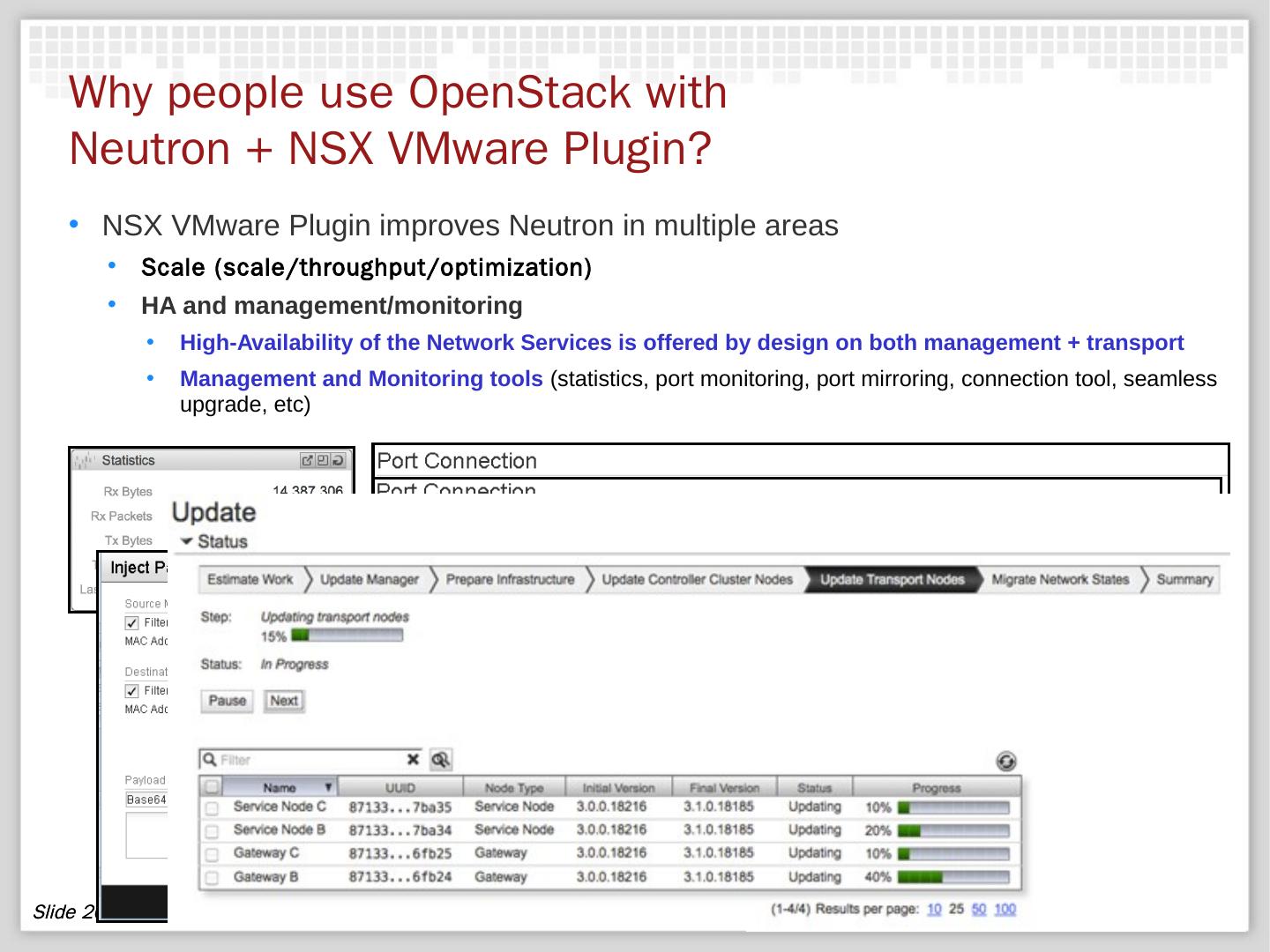Click the "Tx Bytes" label in Statistics
Image resolution: width=1270 pixels, height=952 pixels.
[x=129, y=540]
